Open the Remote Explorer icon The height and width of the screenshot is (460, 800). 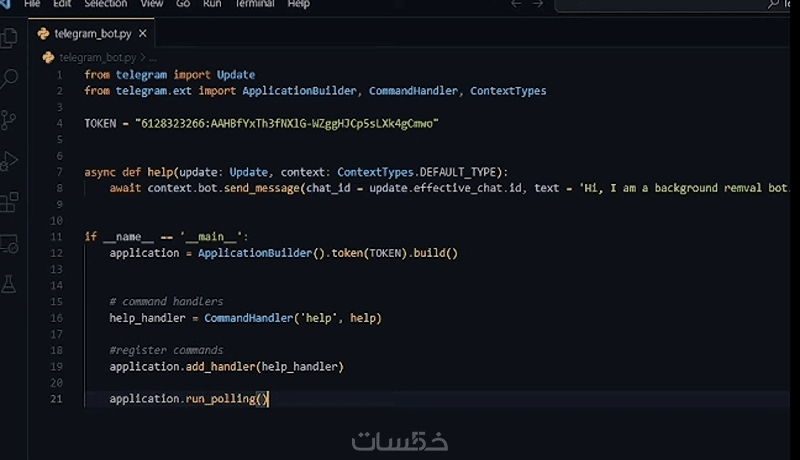pos(10,243)
